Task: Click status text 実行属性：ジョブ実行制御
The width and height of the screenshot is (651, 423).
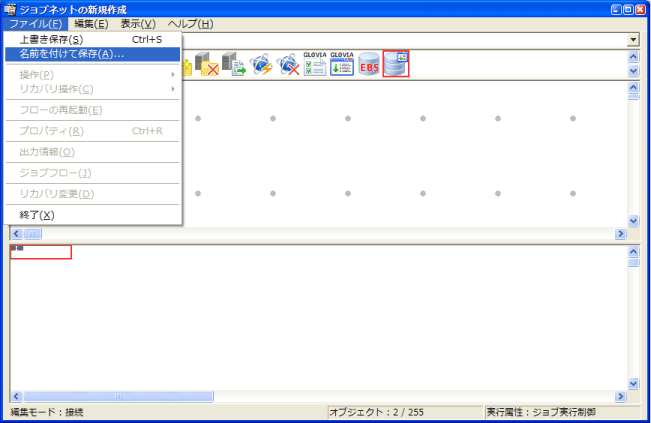Action: pyautogui.click(x=541, y=412)
